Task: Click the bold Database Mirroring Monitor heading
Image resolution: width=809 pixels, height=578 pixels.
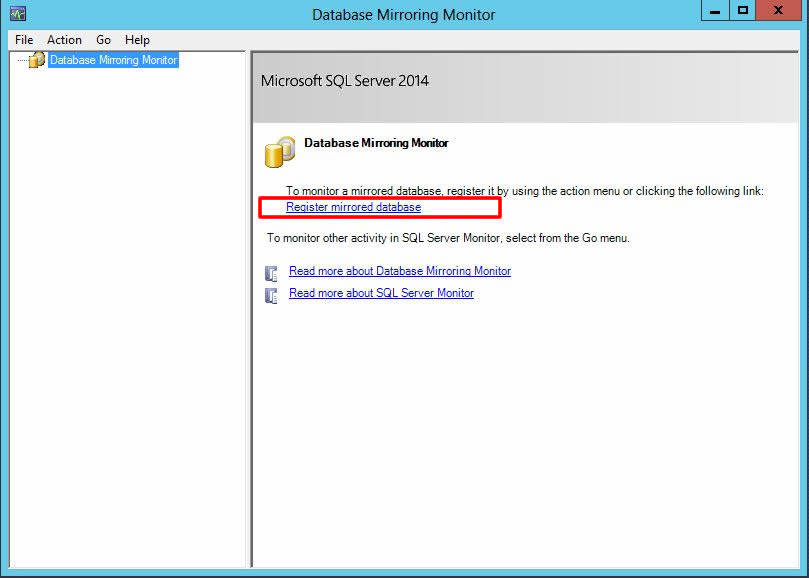Action: point(376,143)
